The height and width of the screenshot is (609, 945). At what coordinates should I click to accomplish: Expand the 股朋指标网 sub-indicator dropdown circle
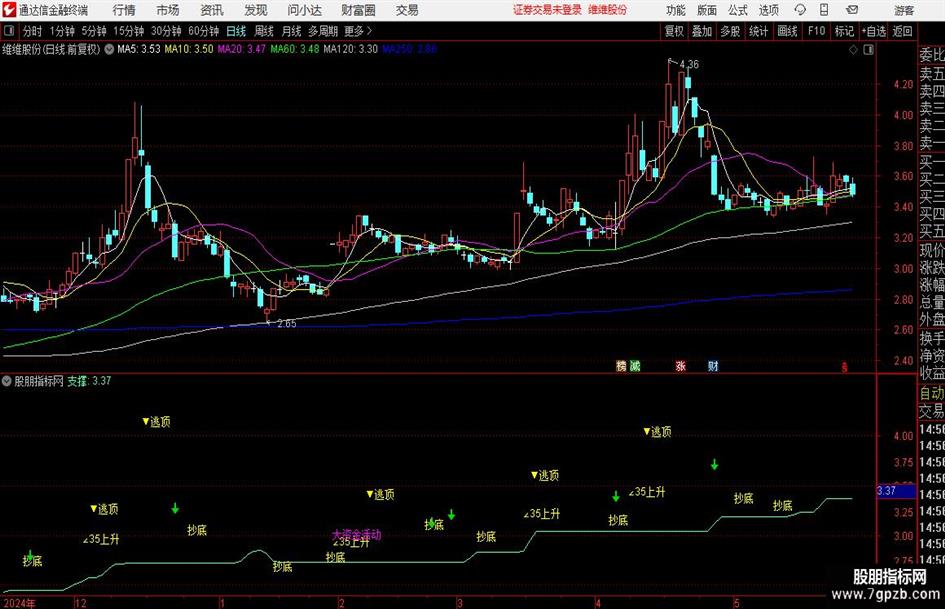coord(7,381)
